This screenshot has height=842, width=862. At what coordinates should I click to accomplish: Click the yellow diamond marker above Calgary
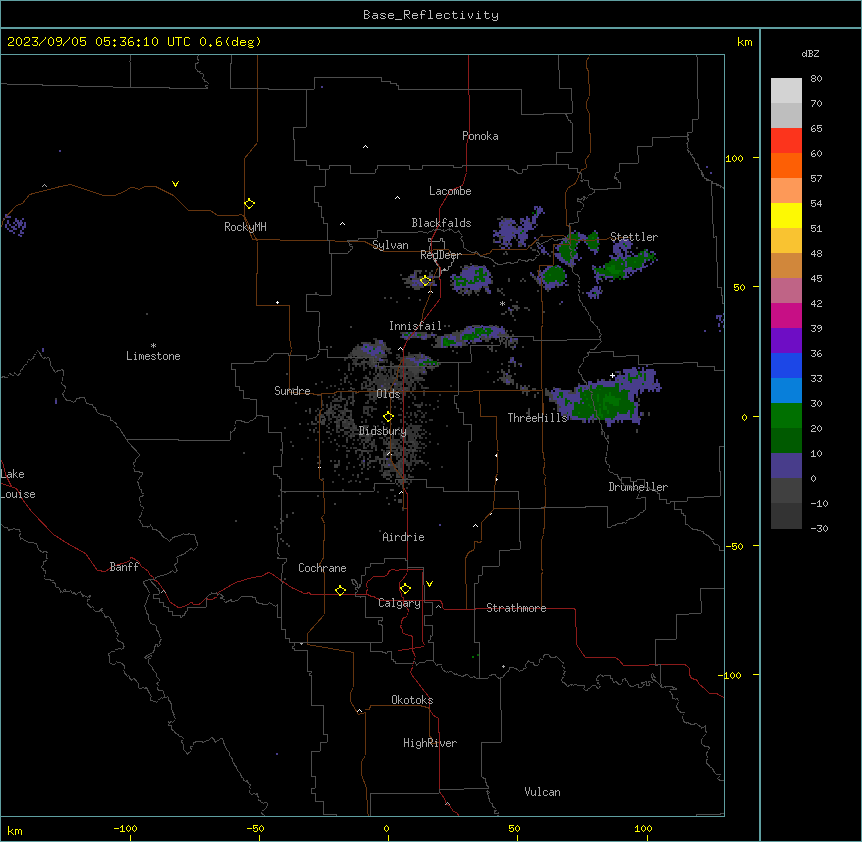pos(405,589)
